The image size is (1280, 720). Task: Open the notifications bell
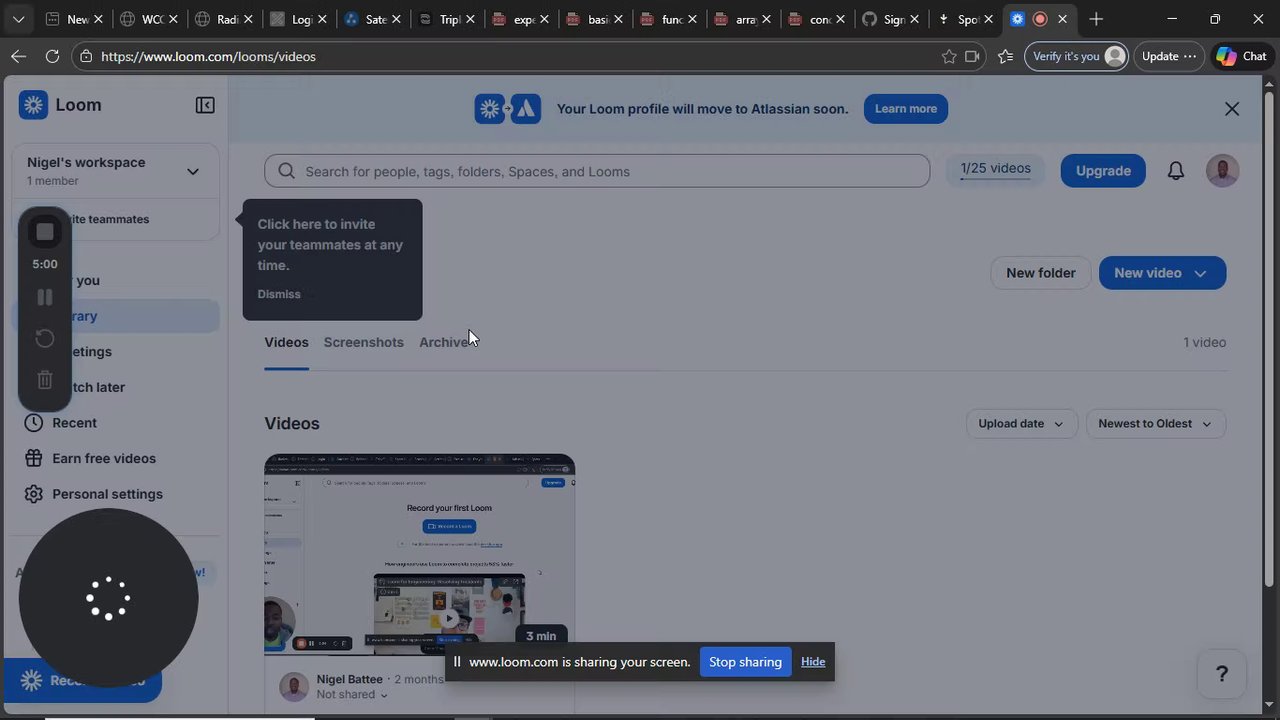(x=1176, y=171)
